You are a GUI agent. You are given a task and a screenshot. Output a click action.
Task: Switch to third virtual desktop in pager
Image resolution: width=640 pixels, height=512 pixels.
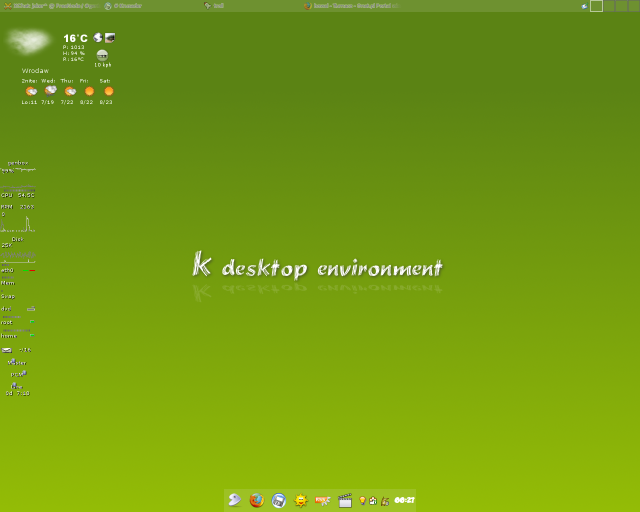pyautogui.click(x=622, y=6)
